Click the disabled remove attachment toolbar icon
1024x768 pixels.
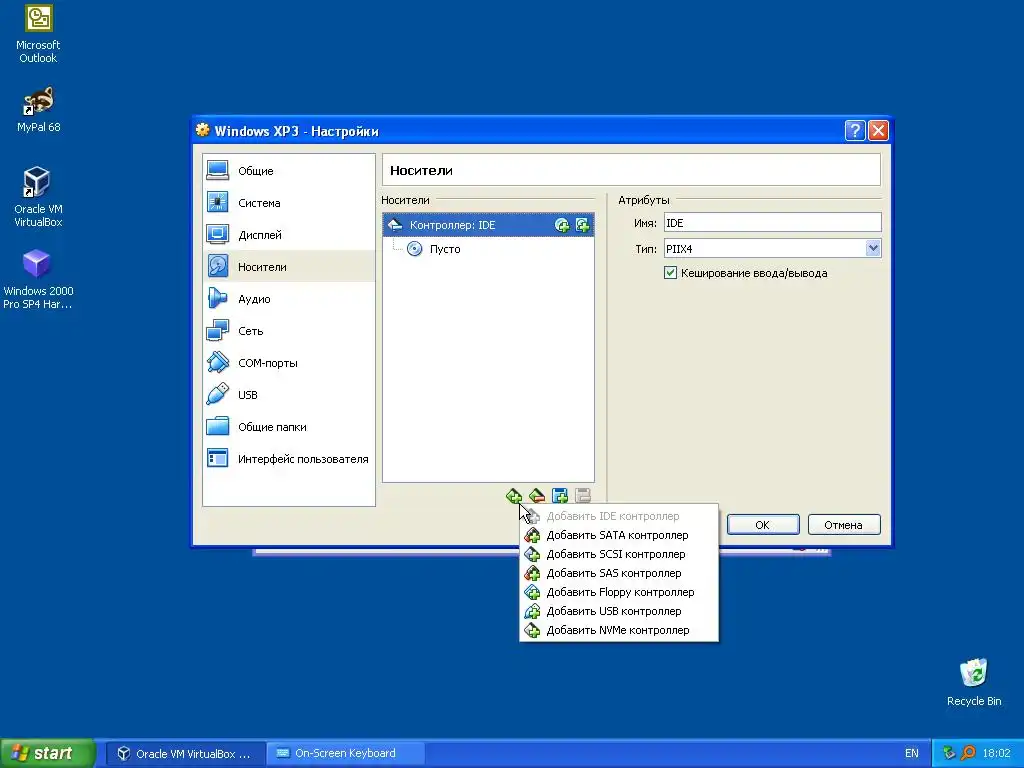[x=583, y=496]
